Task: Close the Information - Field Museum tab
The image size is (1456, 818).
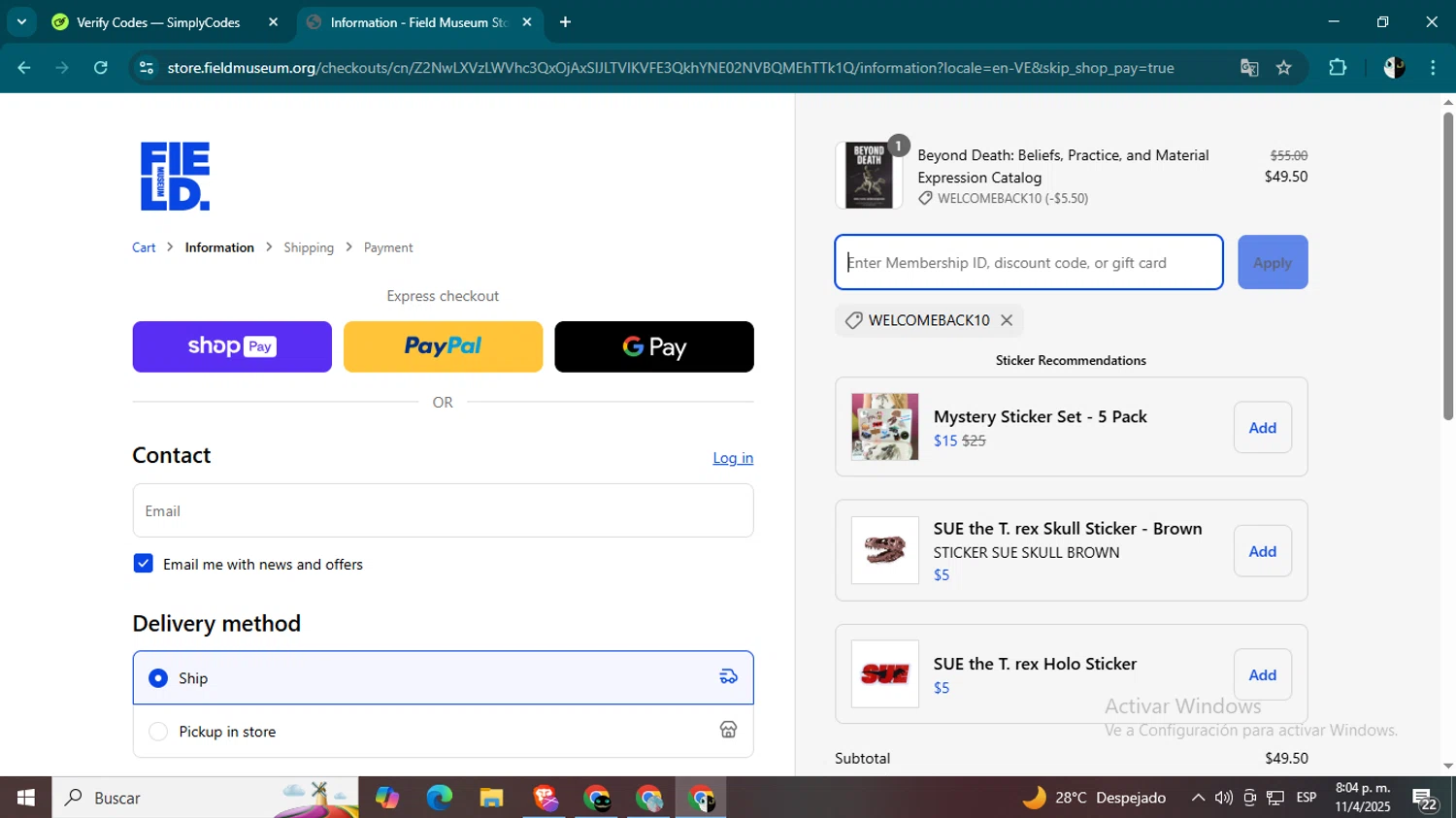Action: tap(527, 22)
